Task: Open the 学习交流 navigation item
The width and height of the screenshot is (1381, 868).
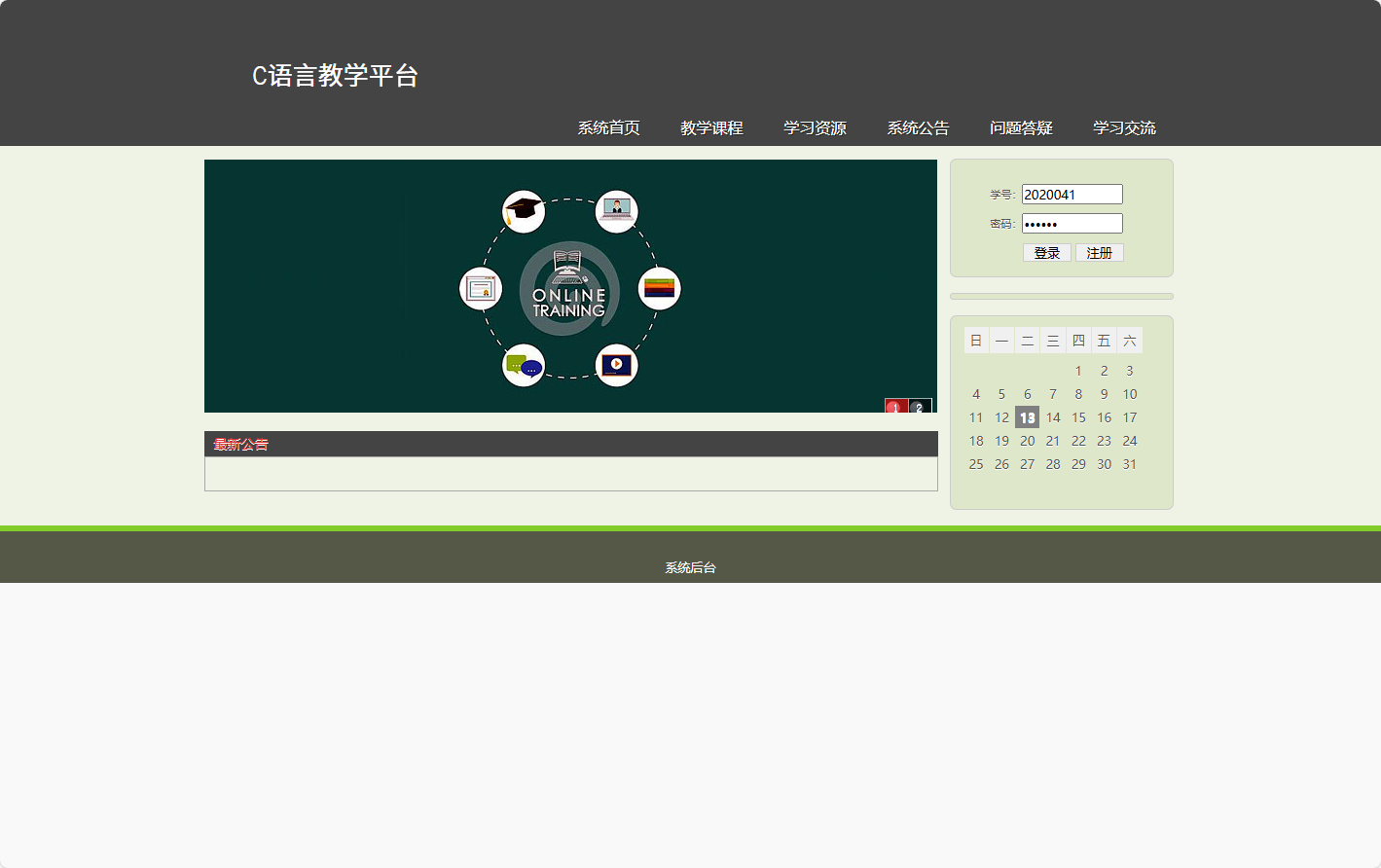Action: 1123,127
